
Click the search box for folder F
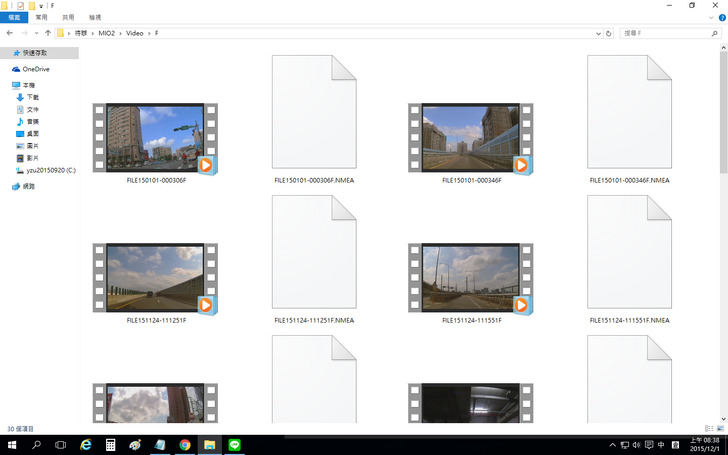(x=662, y=33)
